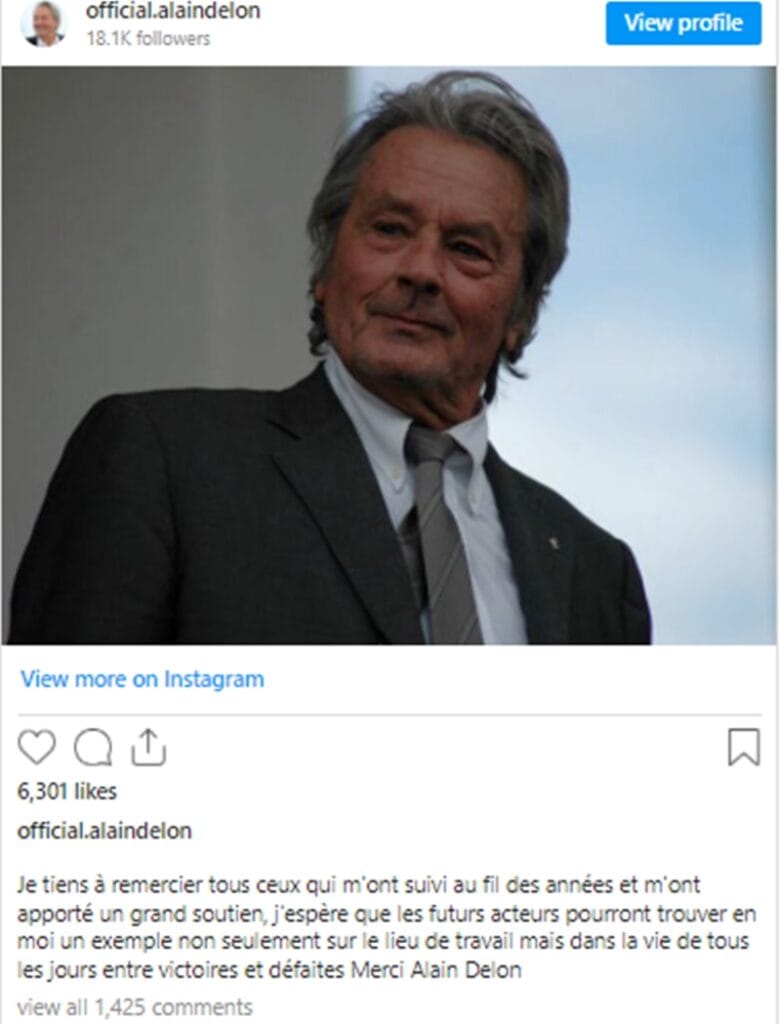Click the main post photo
This screenshot has height=1024, width=781.
(389, 356)
